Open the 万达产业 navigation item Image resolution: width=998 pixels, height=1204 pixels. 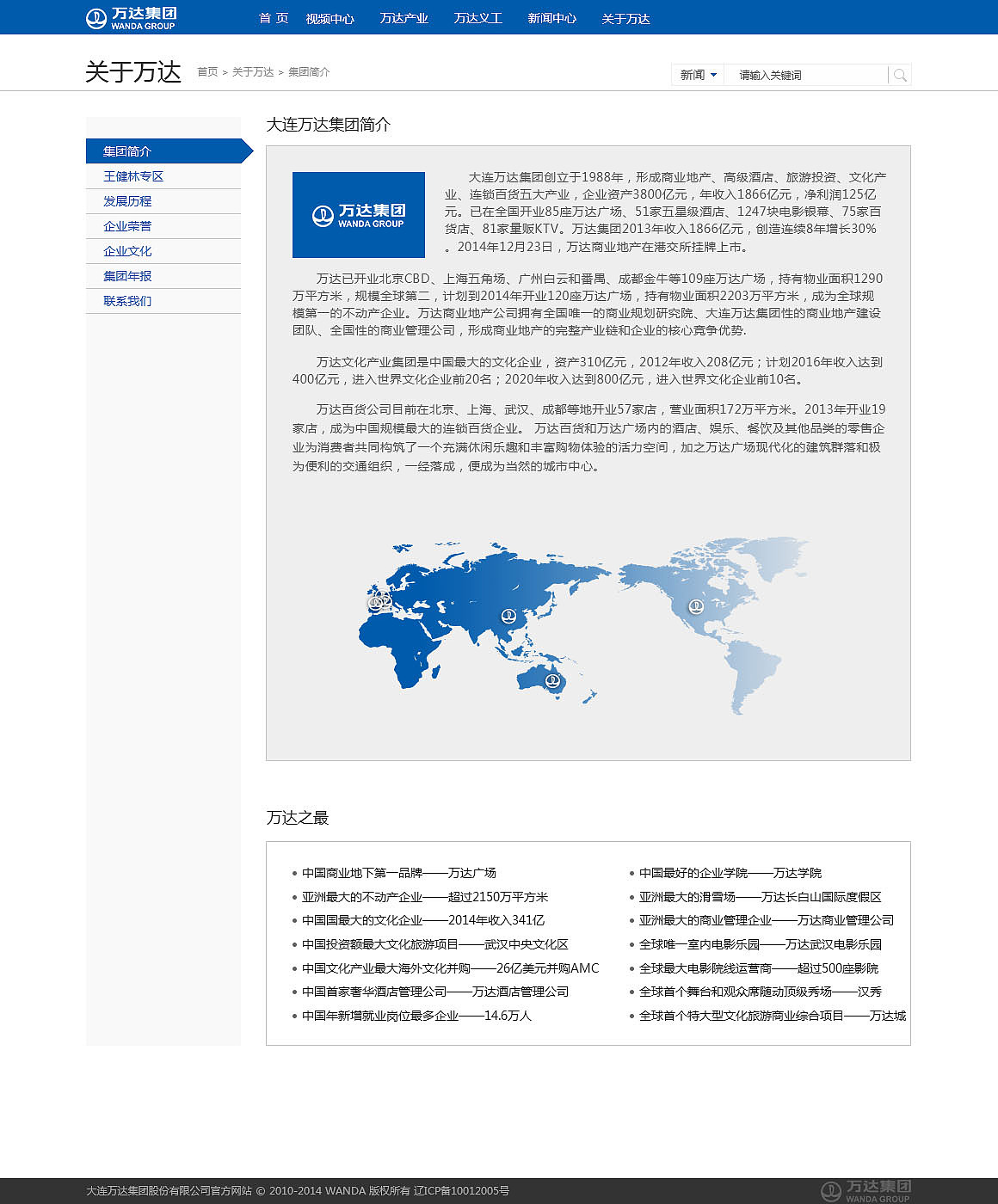(404, 18)
